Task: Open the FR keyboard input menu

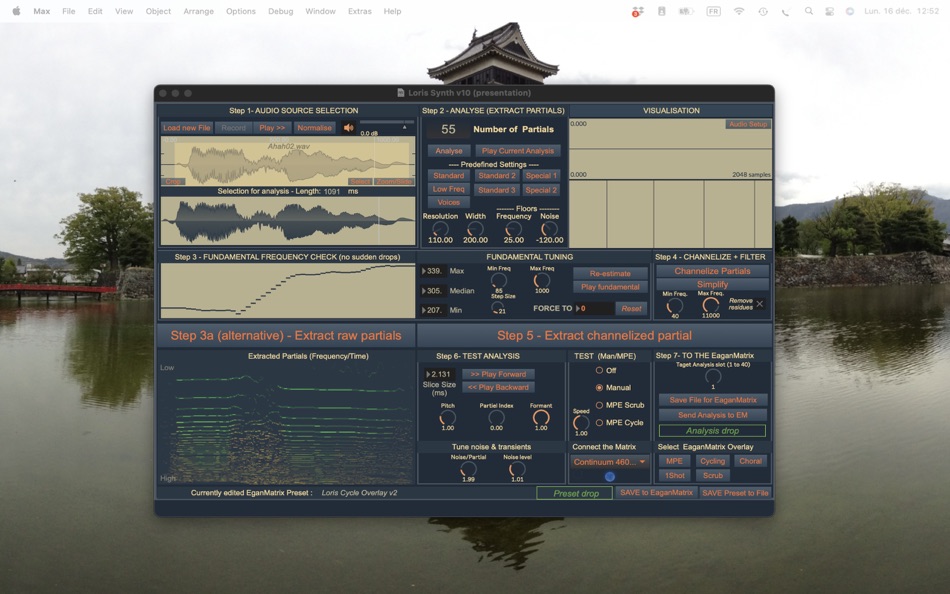Action: click(714, 11)
